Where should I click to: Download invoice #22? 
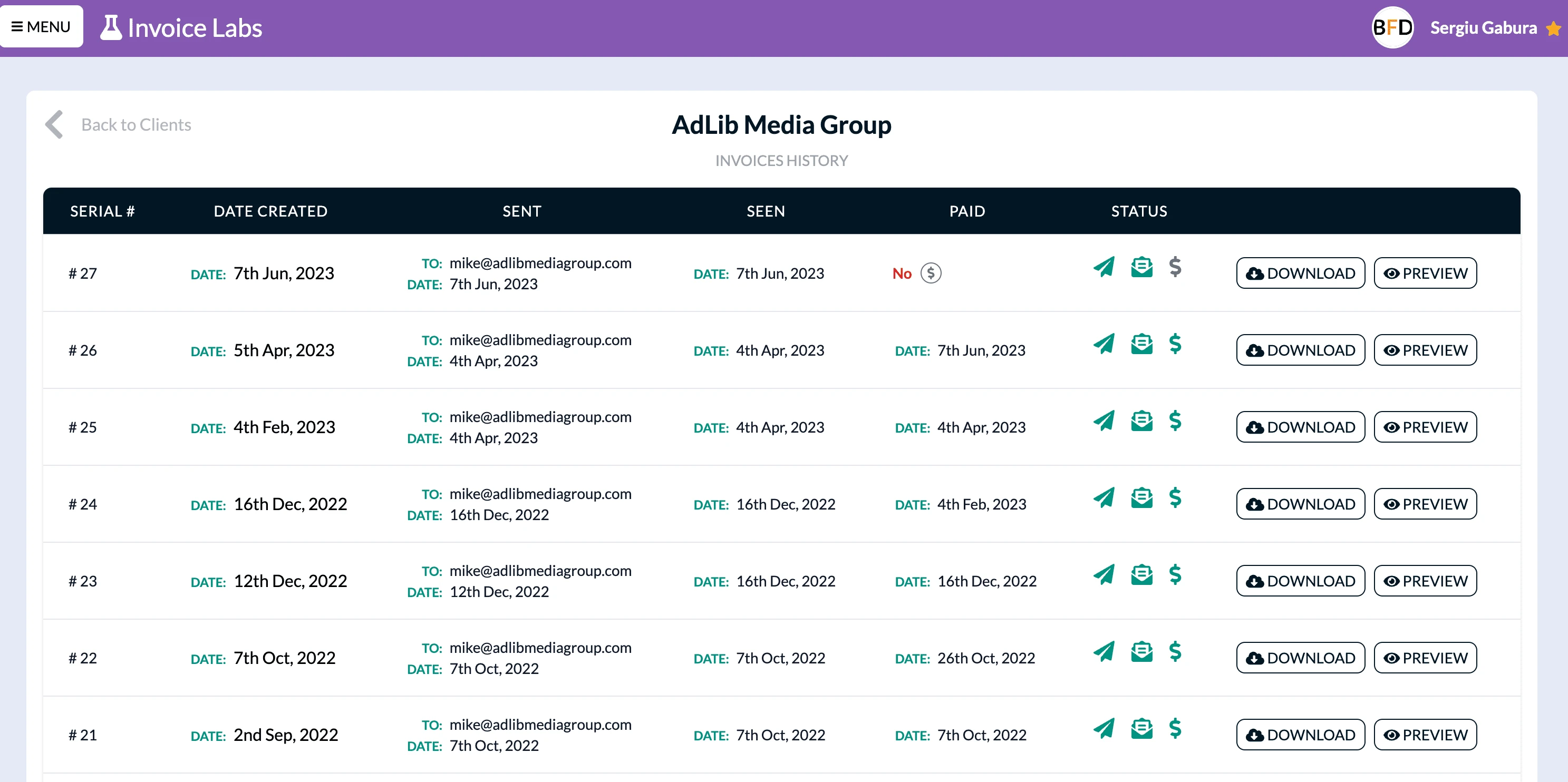pos(1300,658)
